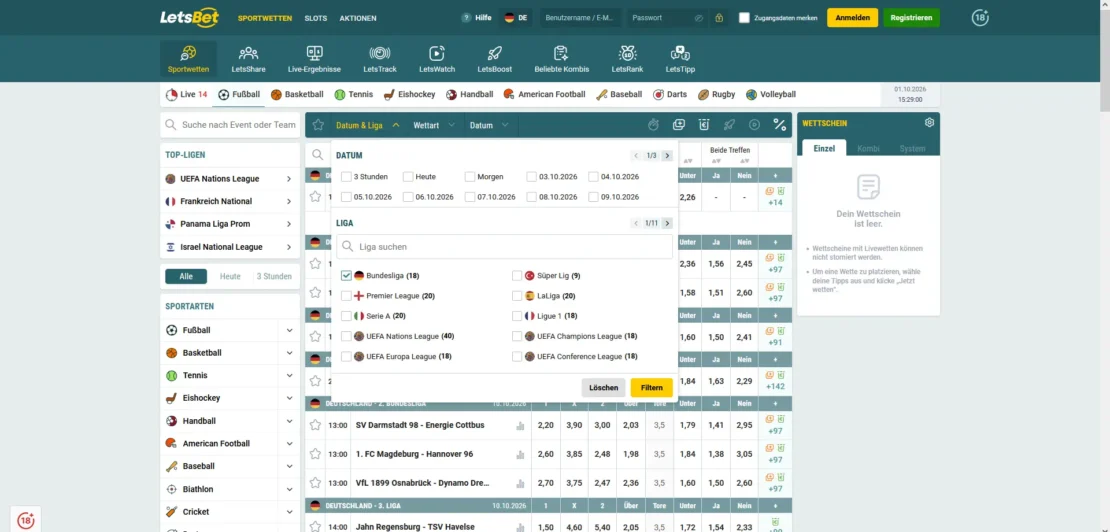Click the LetsBet logo

coord(189,18)
